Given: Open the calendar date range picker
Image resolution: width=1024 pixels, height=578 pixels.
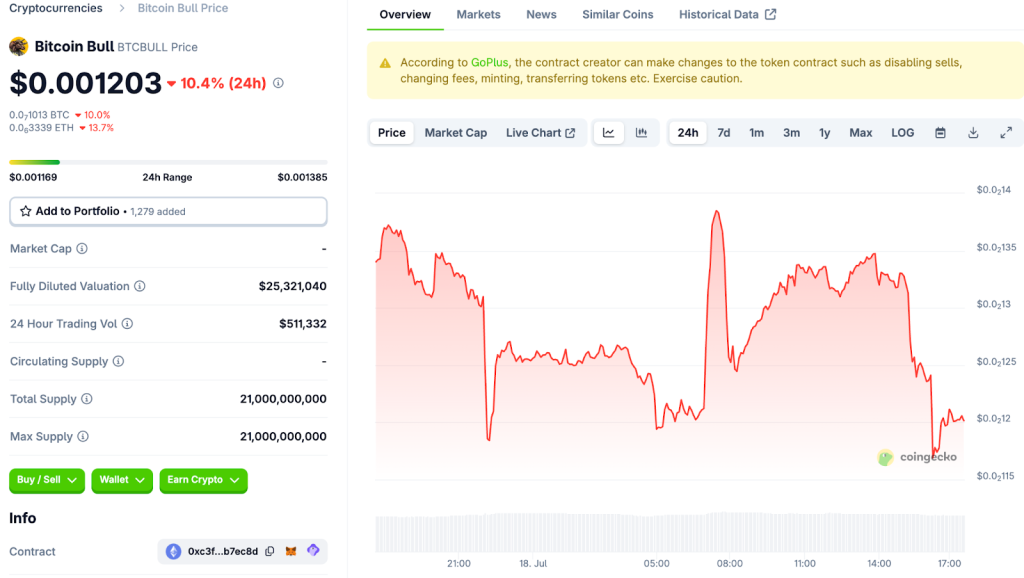Looking at the screenshot, I should [940, 133].
